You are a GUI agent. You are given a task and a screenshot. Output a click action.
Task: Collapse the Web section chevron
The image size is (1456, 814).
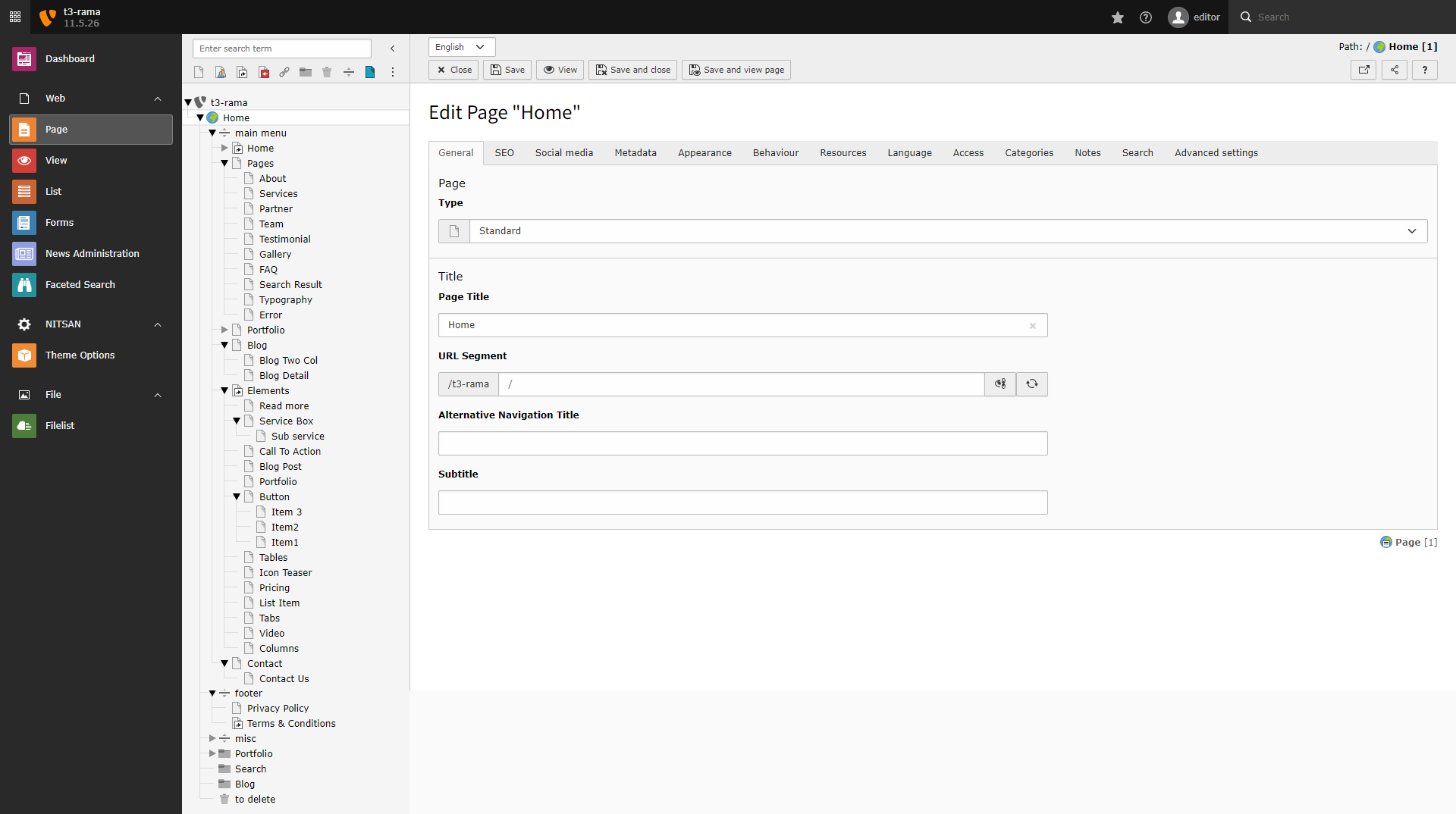157,99
